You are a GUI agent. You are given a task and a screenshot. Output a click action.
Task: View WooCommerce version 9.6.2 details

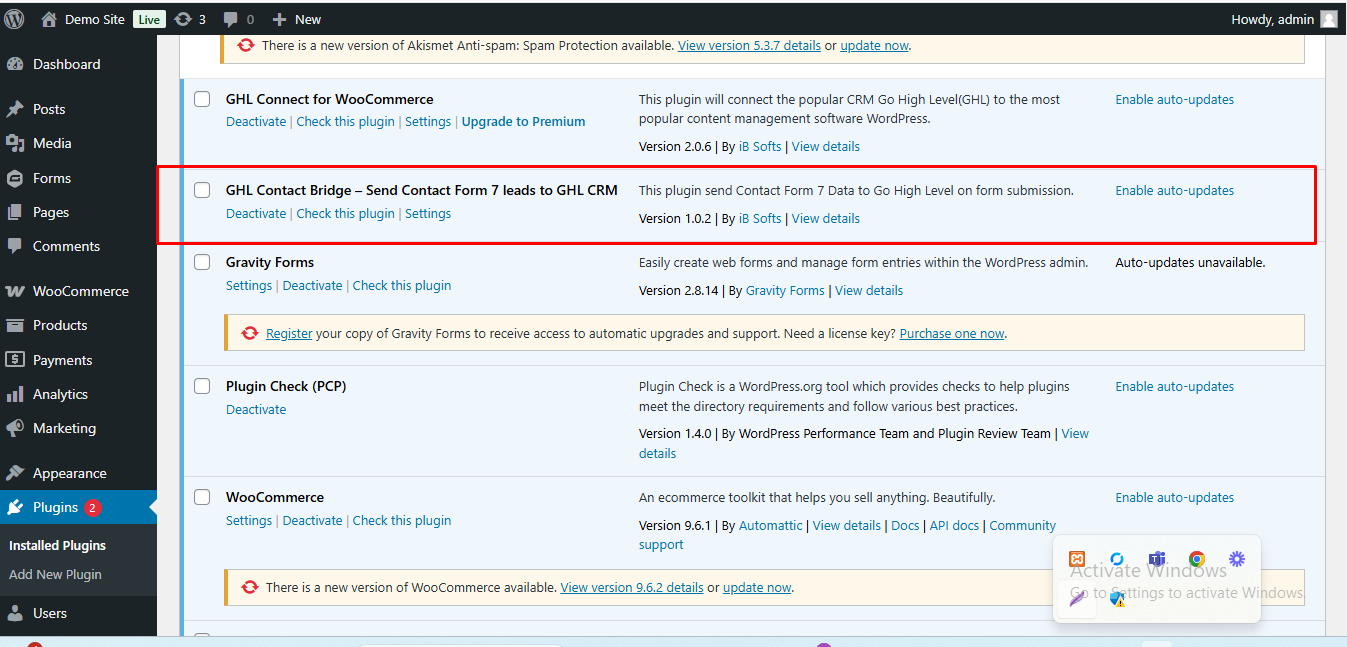[632, 587]
